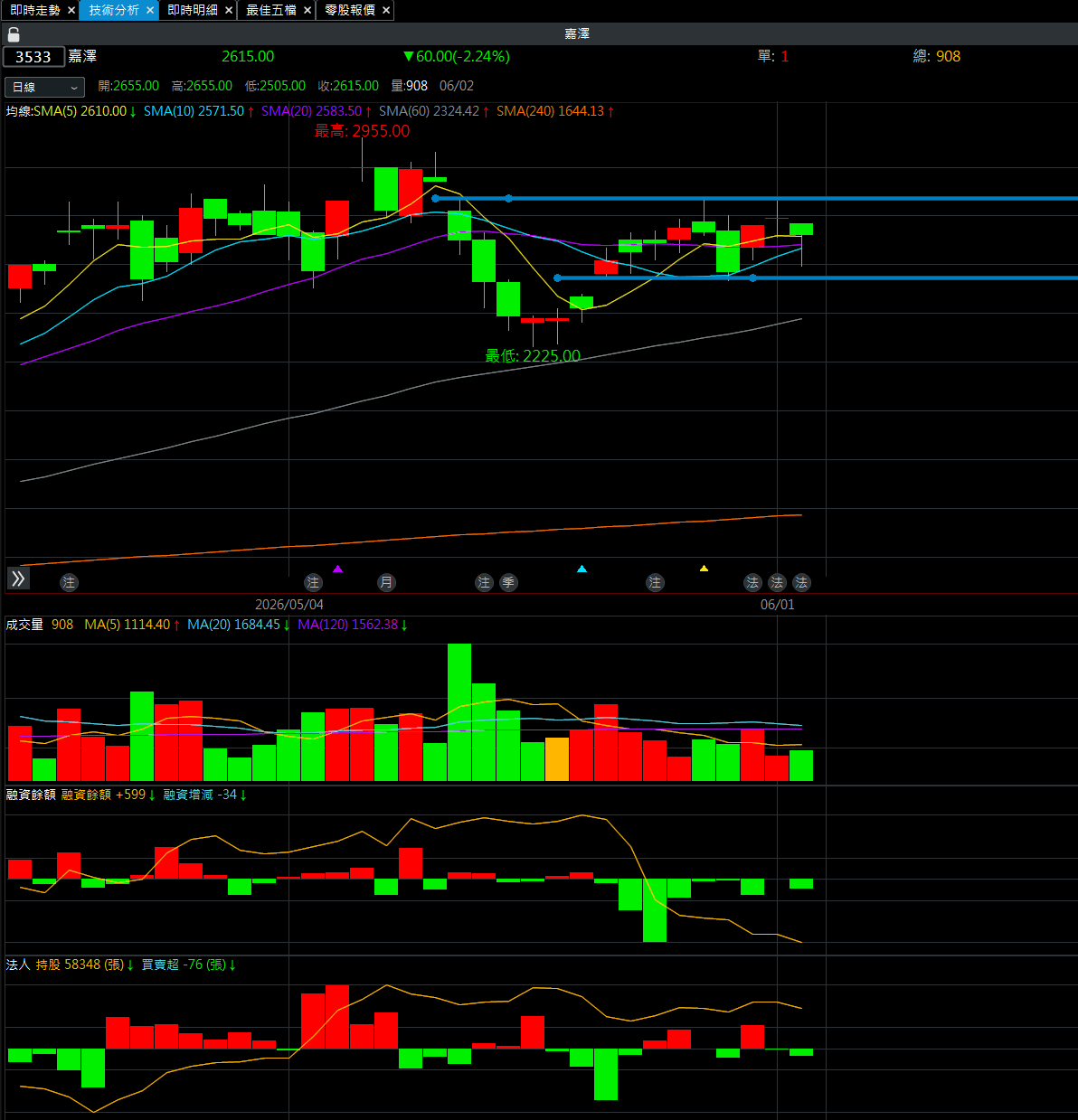Click the volume MA(5) 1114.40 label
Viewport: 1078px width, 1120px height.
(132, 625)
